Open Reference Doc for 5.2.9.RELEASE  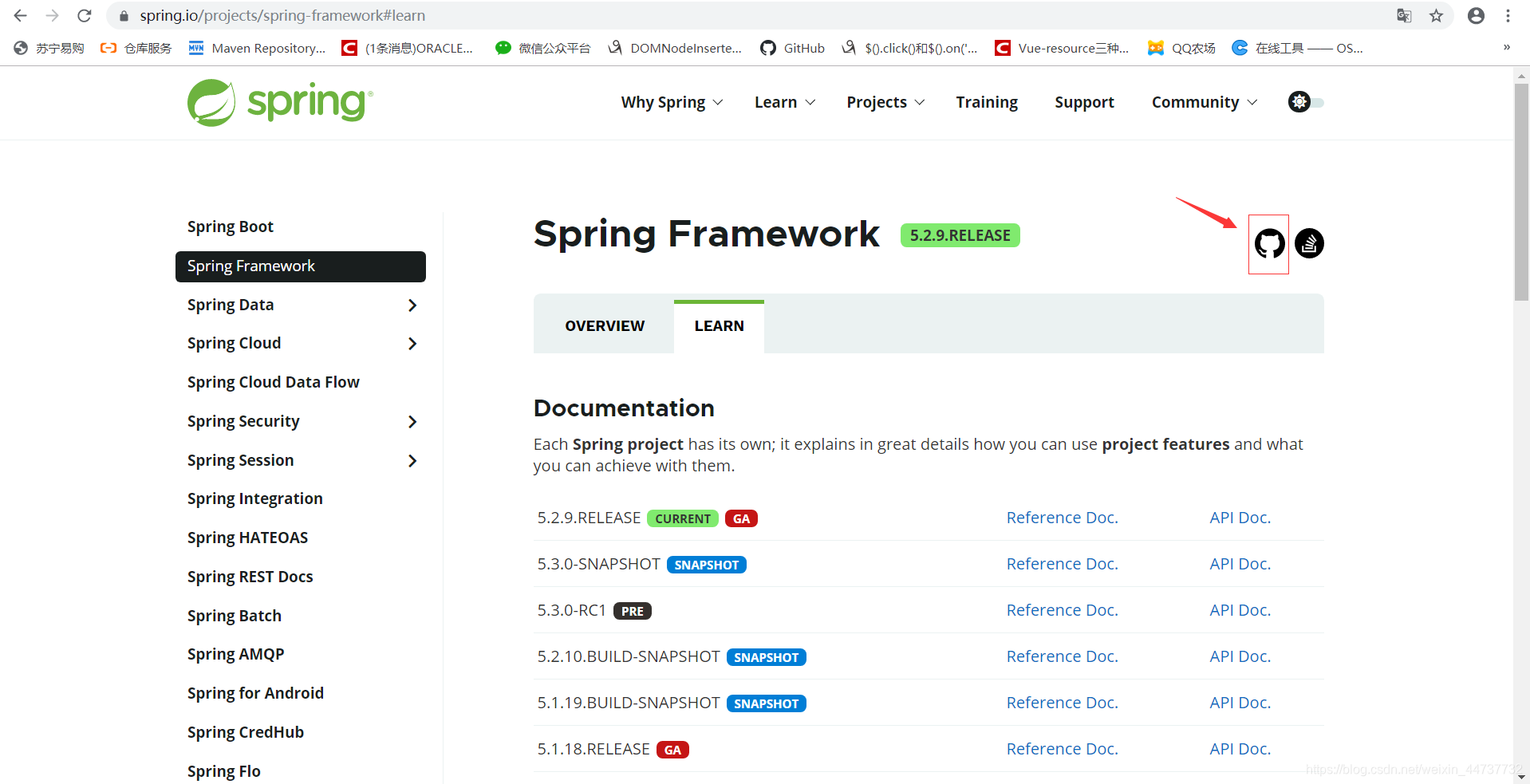click(1062, 518)
